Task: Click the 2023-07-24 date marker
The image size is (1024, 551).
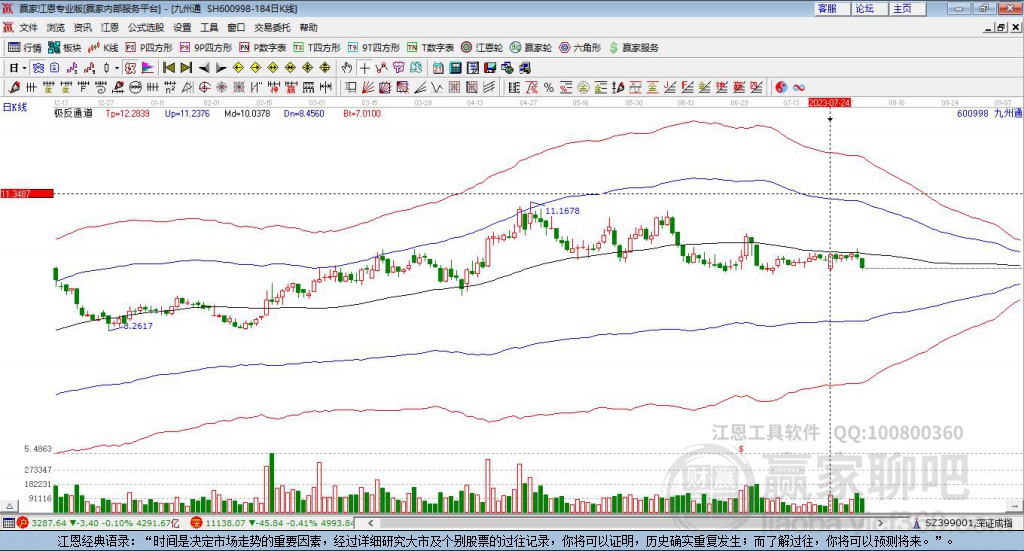Action: tap(829, 102)
